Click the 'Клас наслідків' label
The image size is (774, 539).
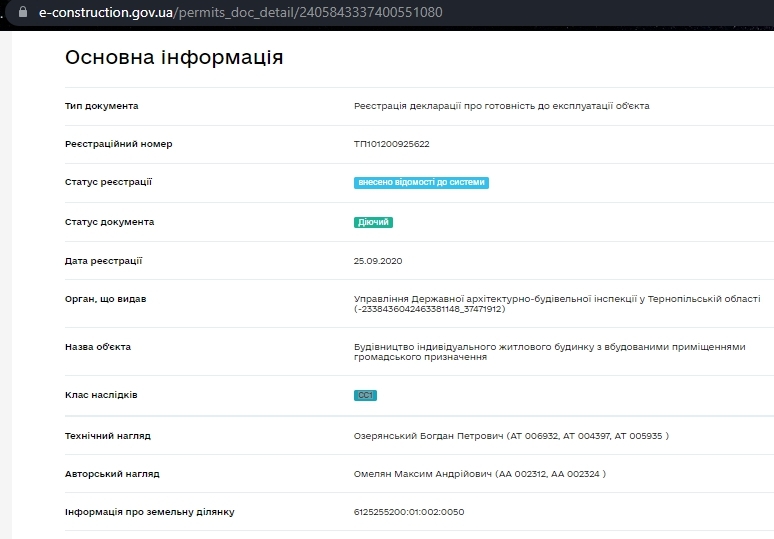[101, 395]
